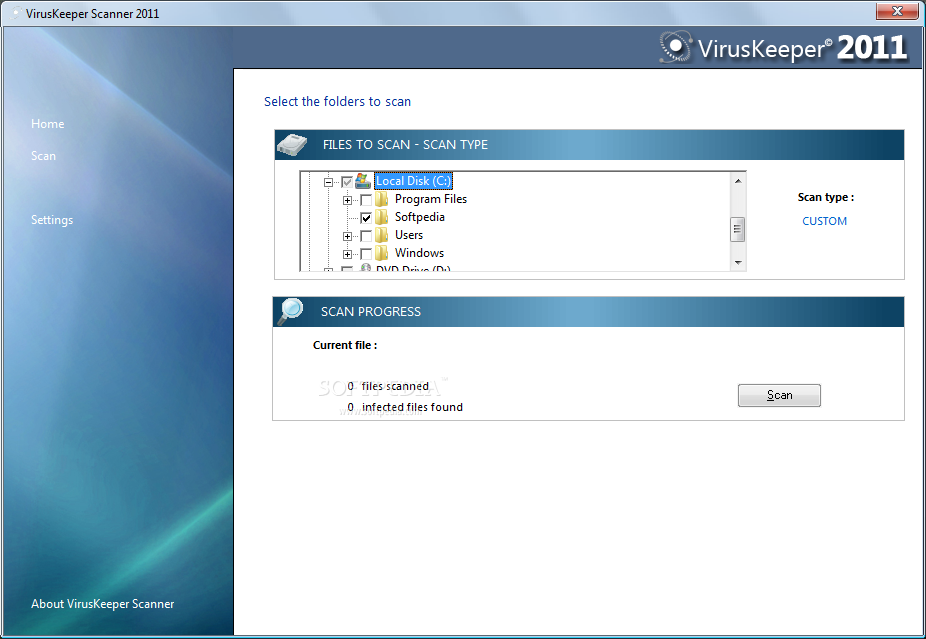The image size is (926, 639).
Task: Check the Program Files checkbox
Action: click(x=366, y=200)
